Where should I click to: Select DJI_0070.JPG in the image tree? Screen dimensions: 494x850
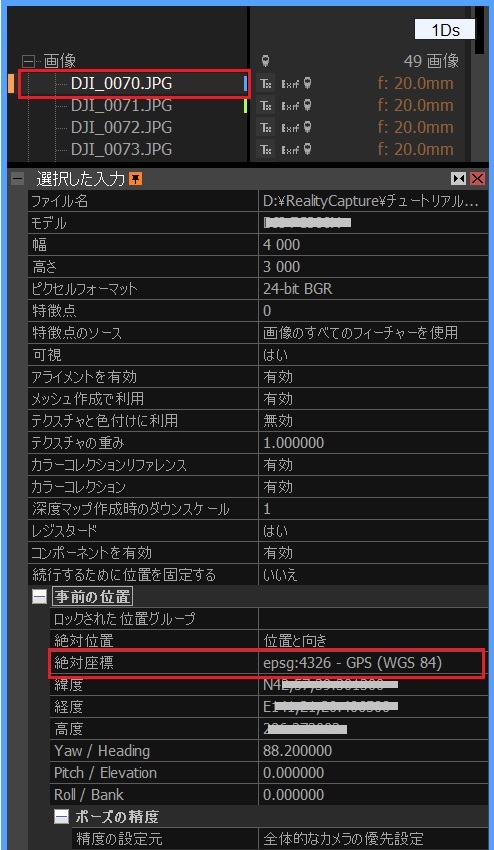click(x=121, y=84)
